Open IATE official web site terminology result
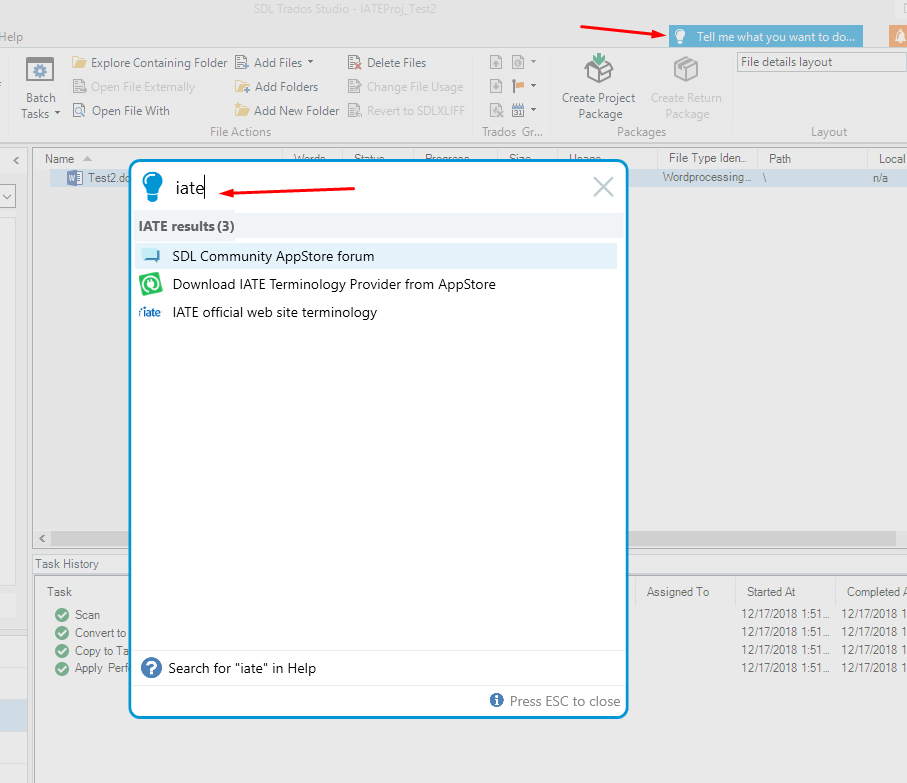The width and height of the screenshot is (907, 783). (x=376, y=312)
